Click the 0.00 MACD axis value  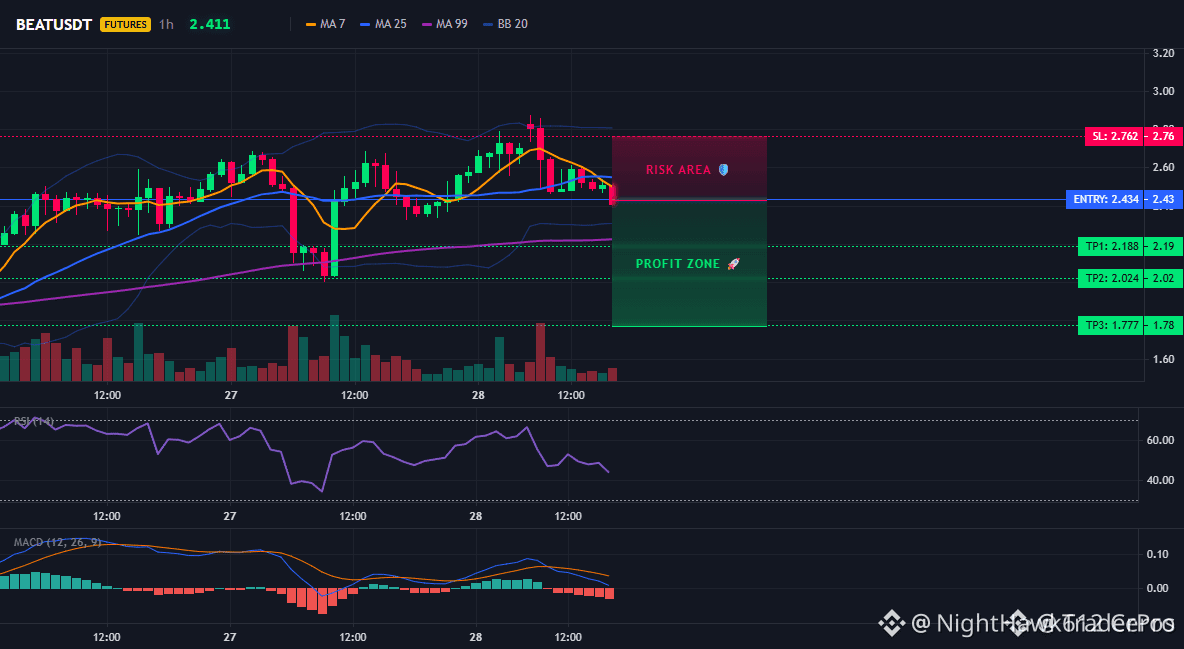coord(1158,588)
